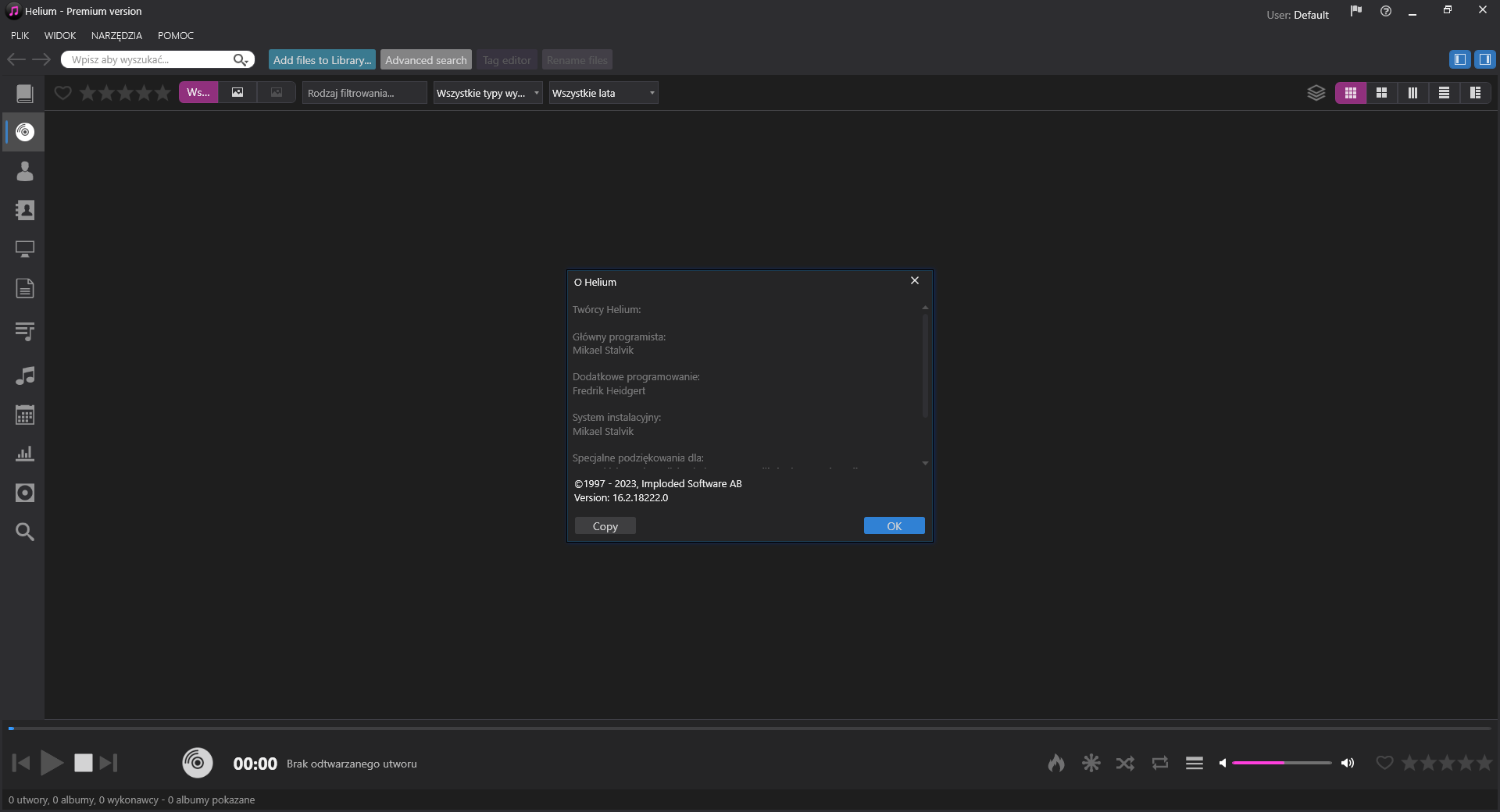Toggle the pink 'Ws...' filter button
The width and height of the screenshot is (1500, 812).
pos(198,92)
